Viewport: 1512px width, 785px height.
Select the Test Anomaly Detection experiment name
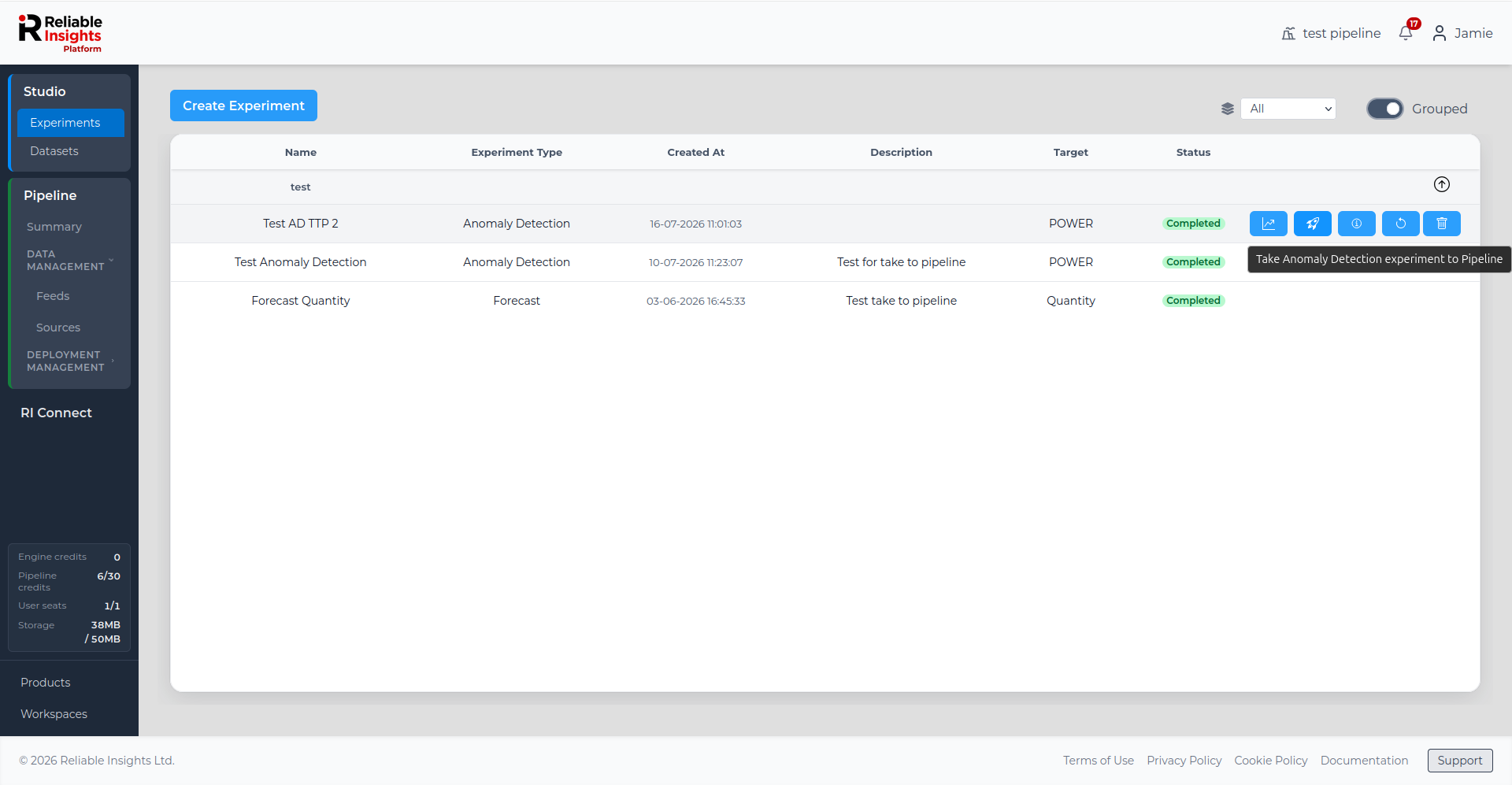point(301,262)
